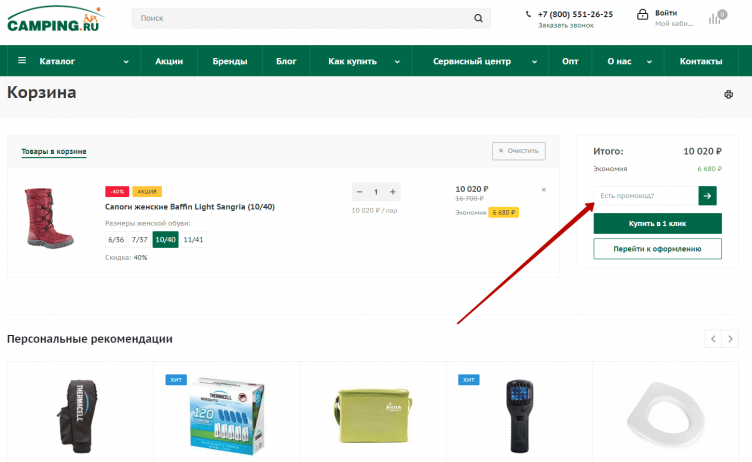Viewport: 752px width, 462px height.
Task: Click the Персональные рекомендации heading
Action: 90,339
